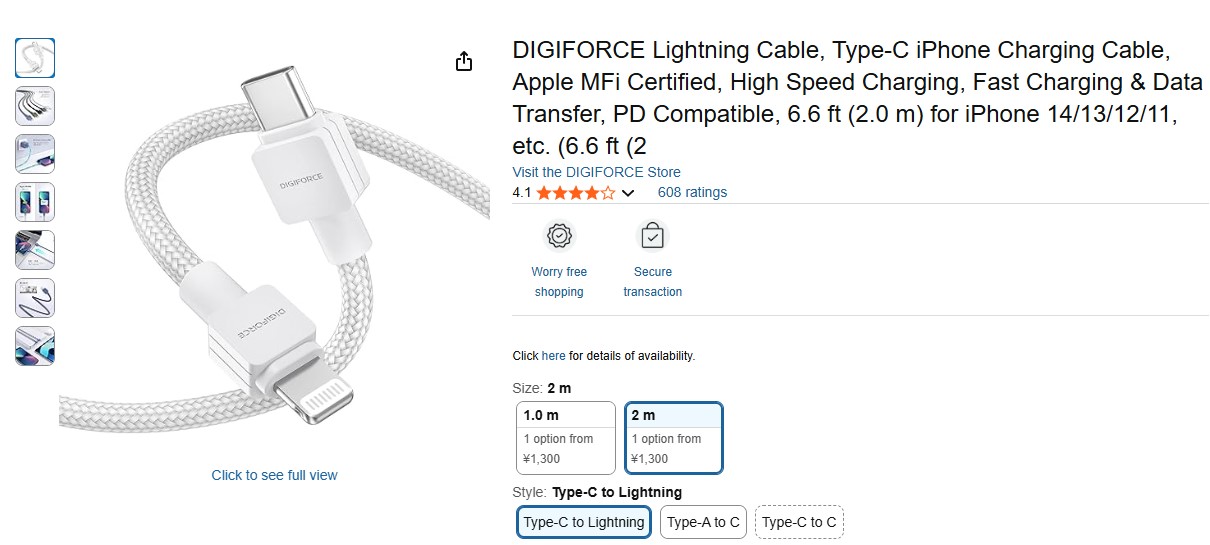The height and width of the screenshot is (545, 1210).
Task: Select the fourth thumbnail showing two phones
Action: 35,202
